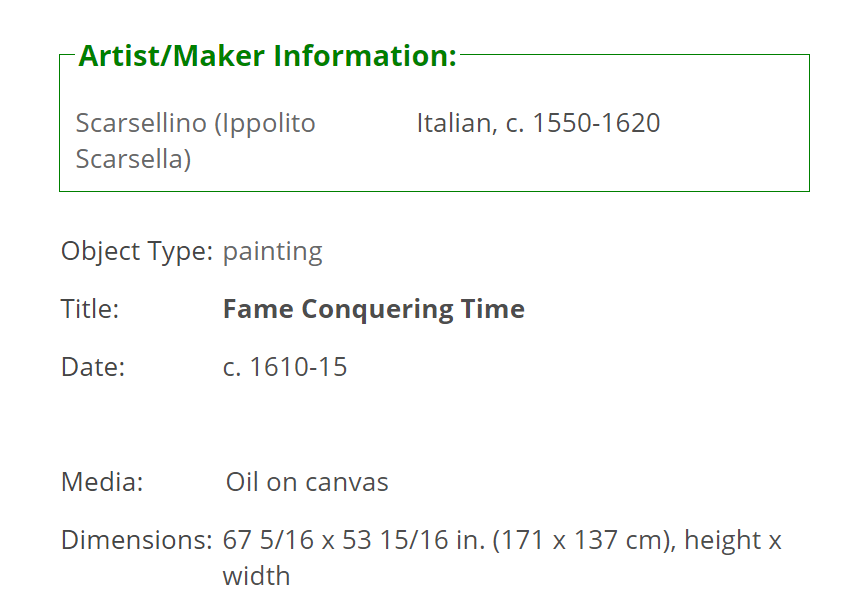Click the Object Type label
The image size is (847, 604).
(x=137, y=252)
